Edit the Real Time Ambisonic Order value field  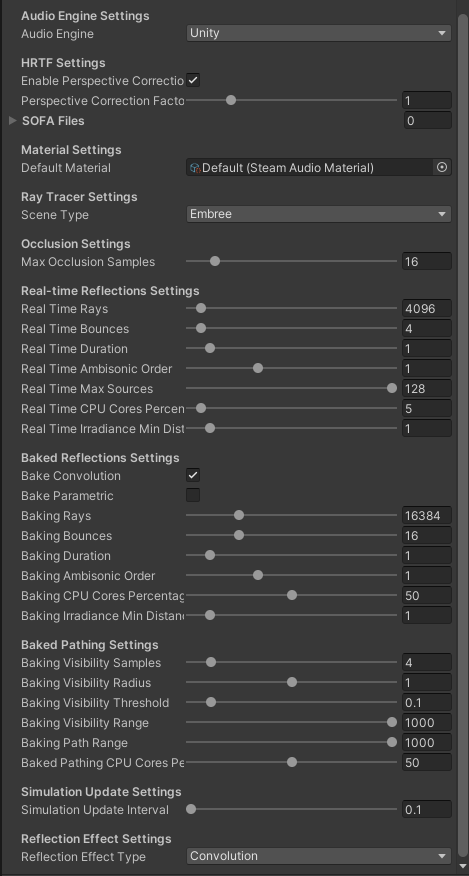427,369
